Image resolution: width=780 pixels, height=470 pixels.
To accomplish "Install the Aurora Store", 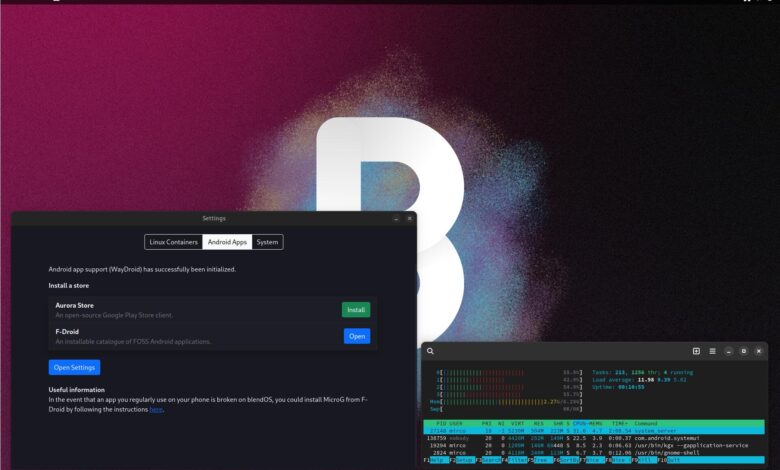I will [x=356, y=310].
